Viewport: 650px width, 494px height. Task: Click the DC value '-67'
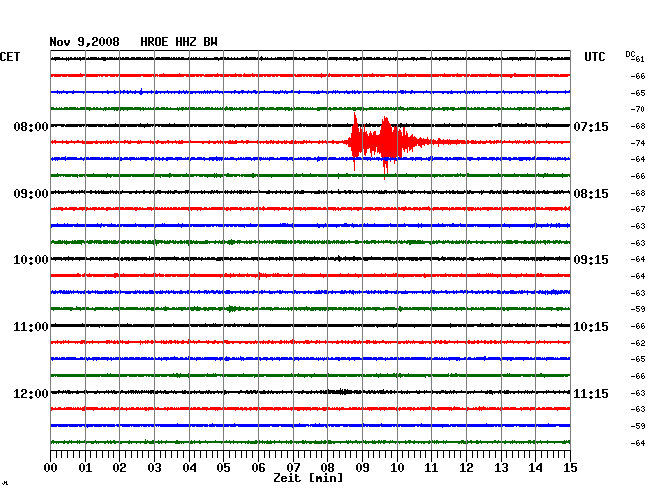click(x=638, y=209)
